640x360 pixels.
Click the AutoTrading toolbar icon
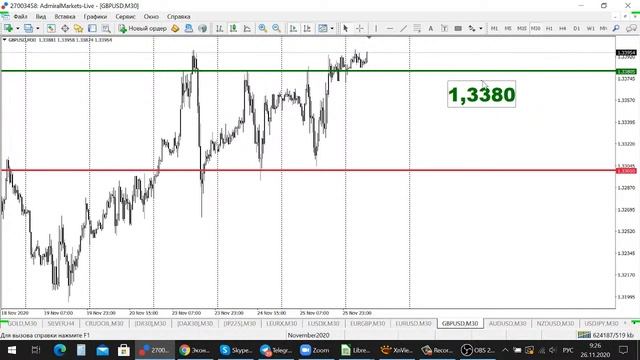pyautogui.click(x=189, y=28)
